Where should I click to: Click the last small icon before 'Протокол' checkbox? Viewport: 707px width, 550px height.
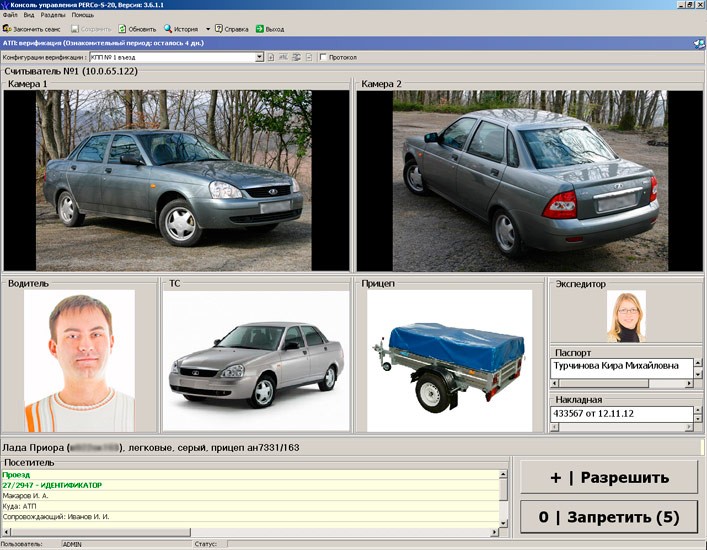(309, 57)
